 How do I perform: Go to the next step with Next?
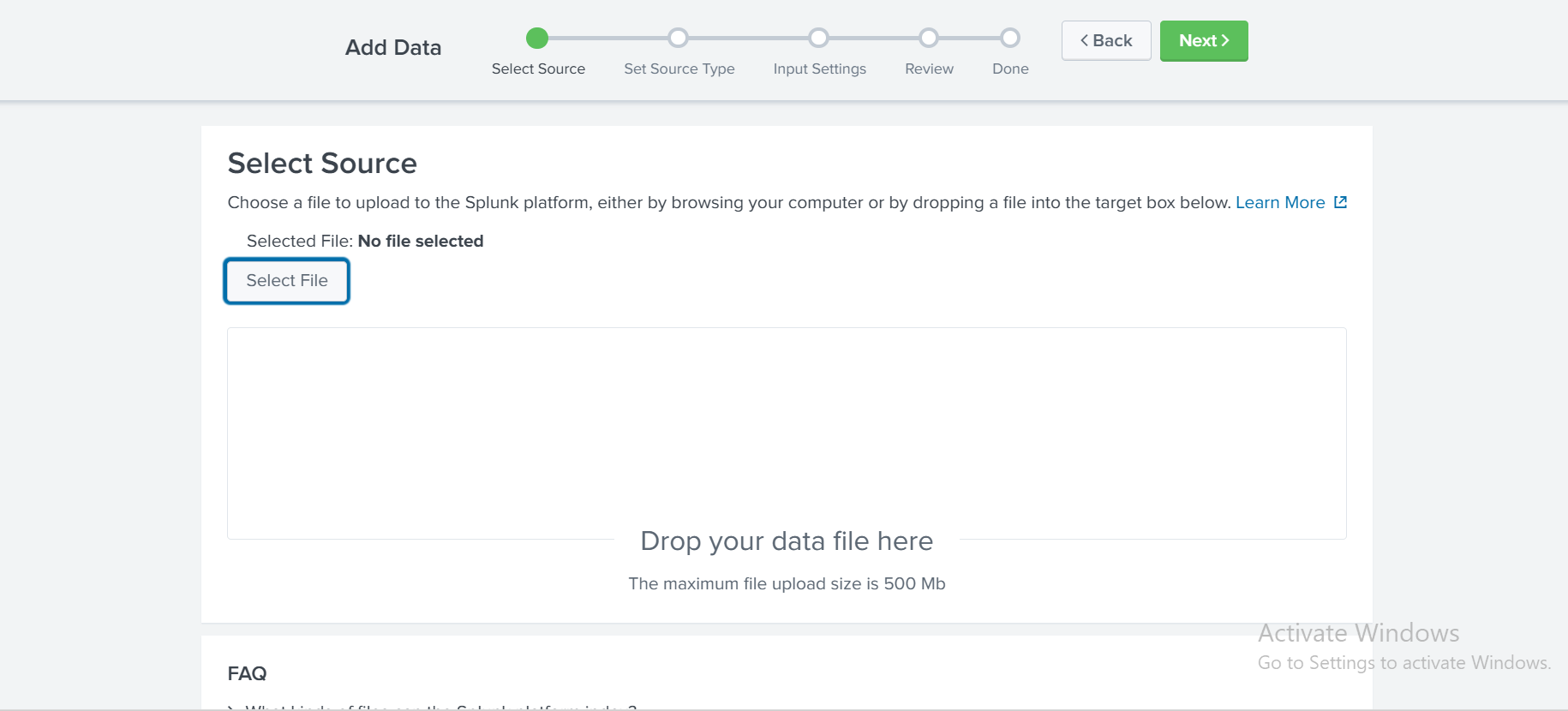1203,41
